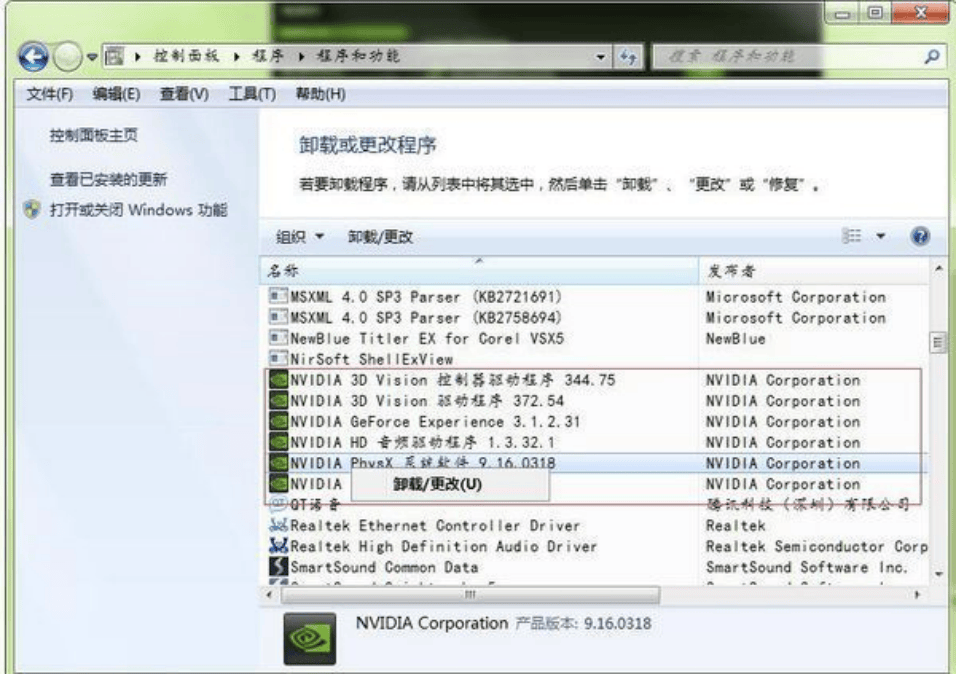This screenshot has width=957, height=675.
Task: Open the 编辑(E) menu
Action: click(116, 94)
